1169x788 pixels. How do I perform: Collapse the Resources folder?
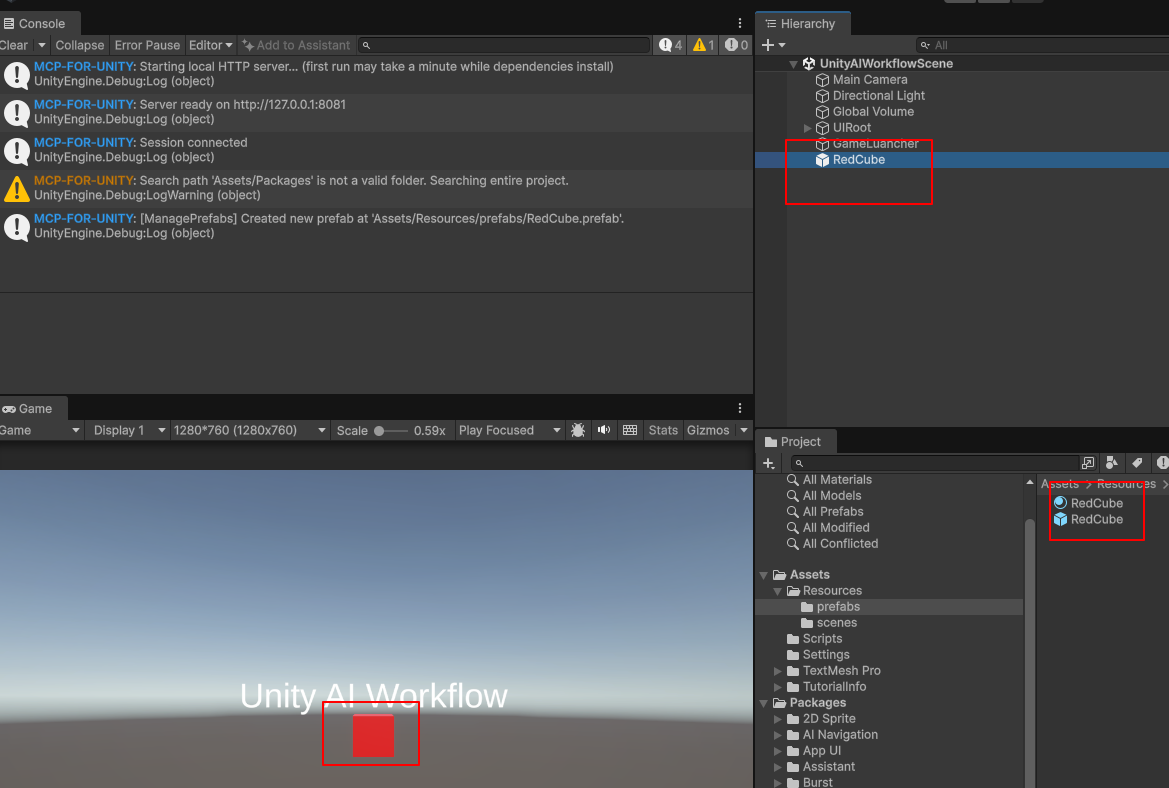778,591
